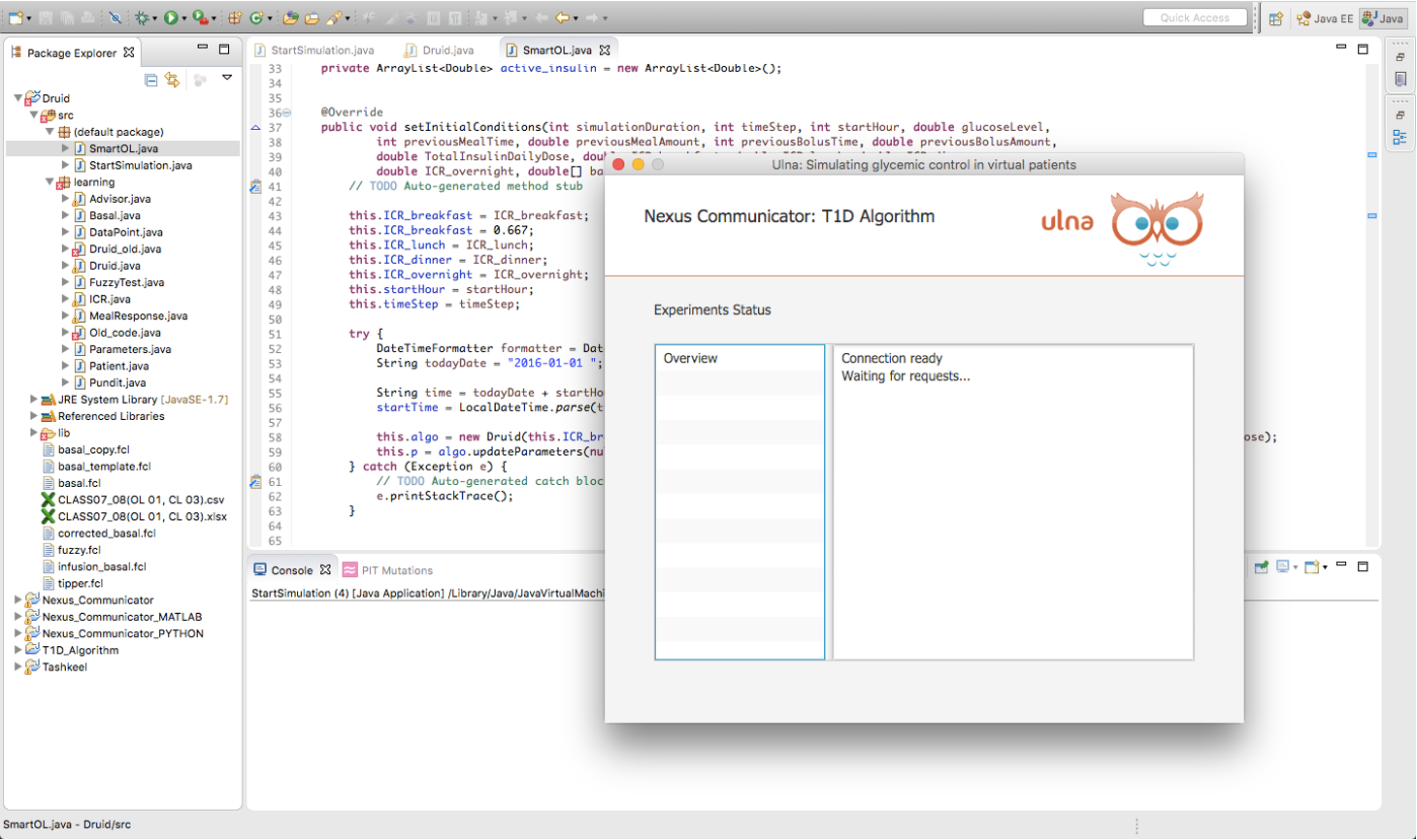Open the Package Explorer view menu arrow

(x=227, y=78)
